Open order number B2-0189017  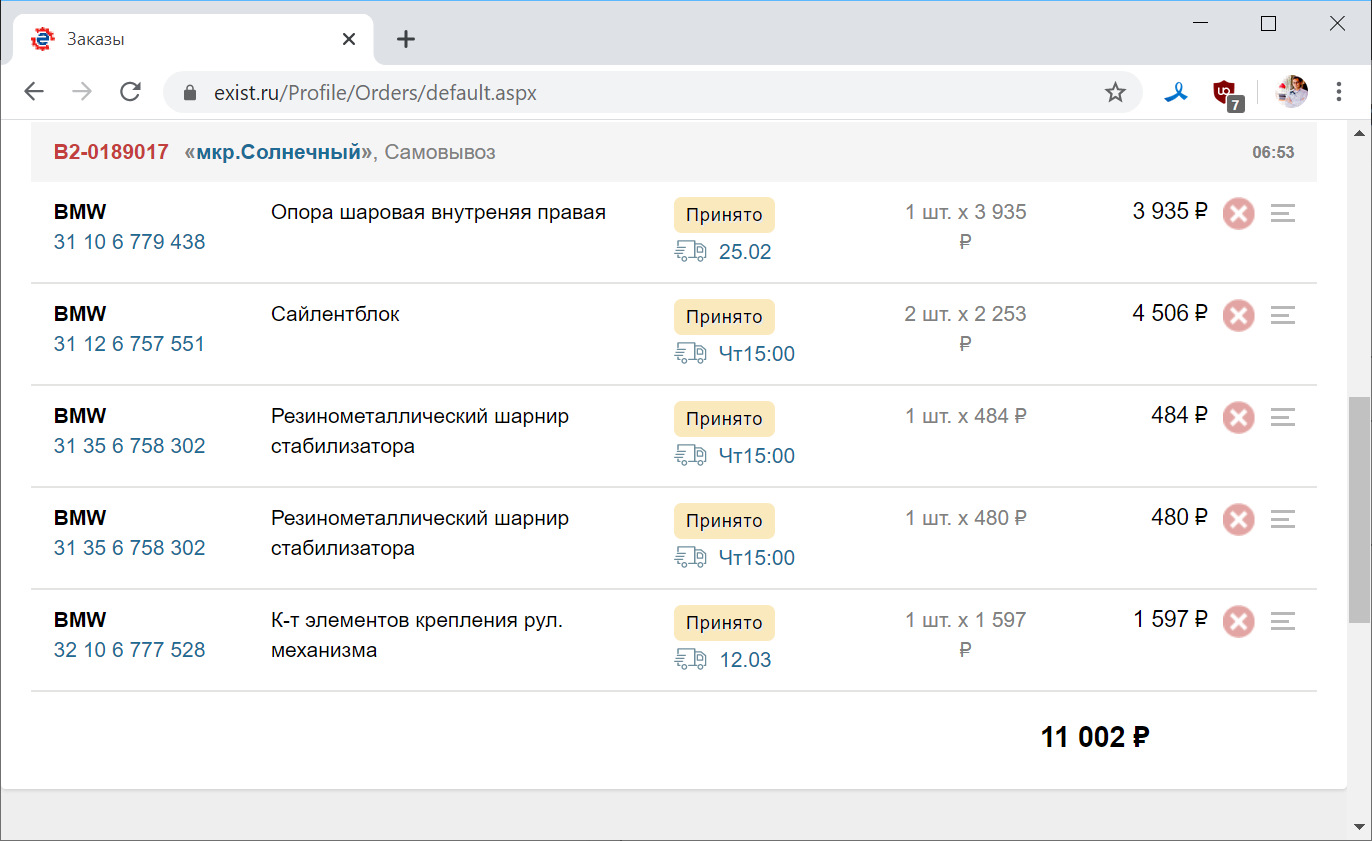(x=111, y=153)
